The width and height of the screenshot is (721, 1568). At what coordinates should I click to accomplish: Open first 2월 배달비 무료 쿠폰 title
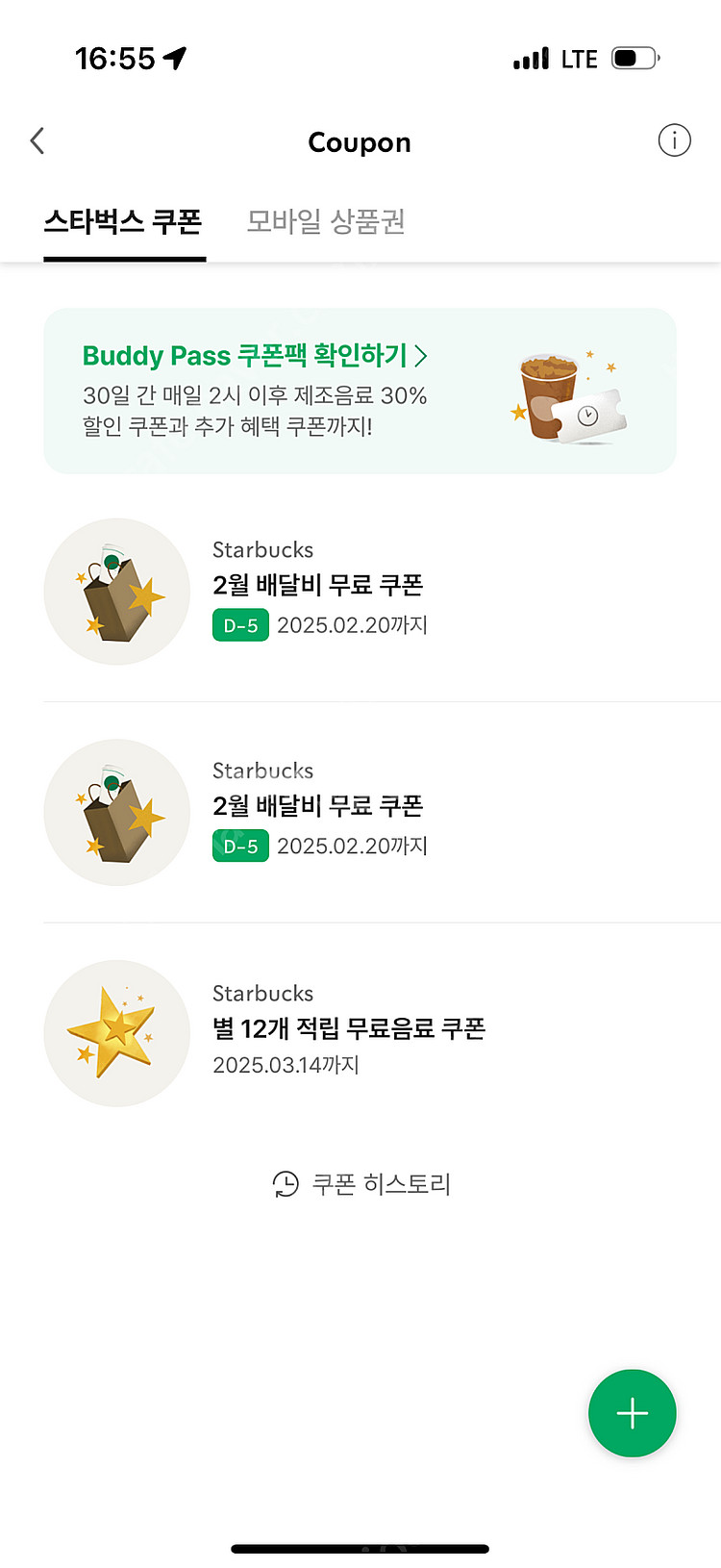(317, 585)
